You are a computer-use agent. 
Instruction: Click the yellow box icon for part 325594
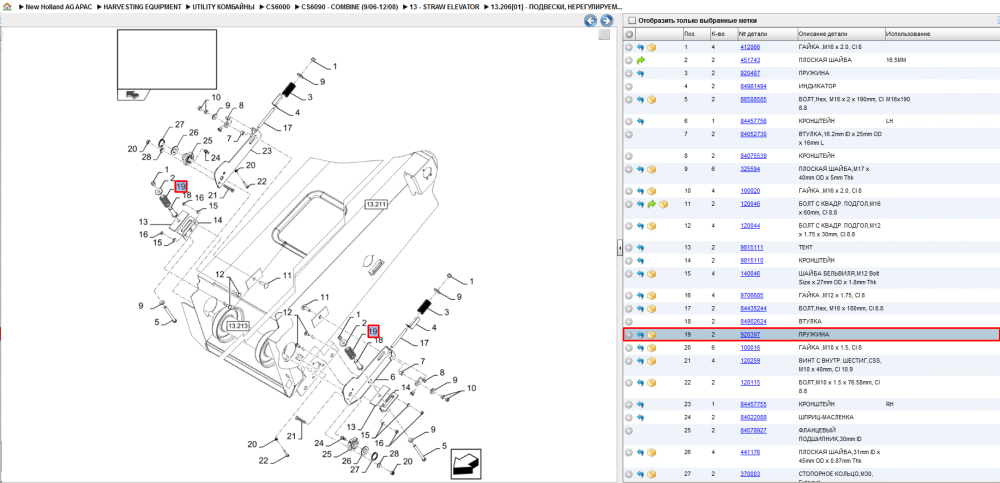[652, 170]
